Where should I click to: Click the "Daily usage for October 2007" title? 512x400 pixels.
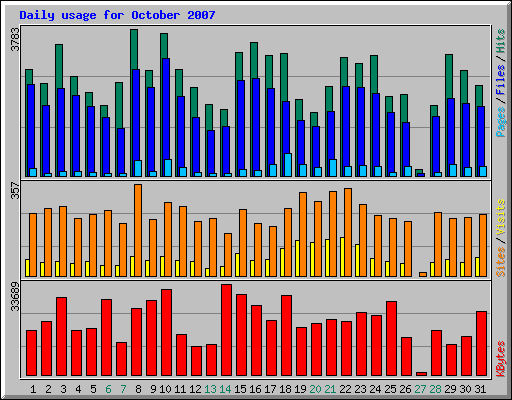117,15
